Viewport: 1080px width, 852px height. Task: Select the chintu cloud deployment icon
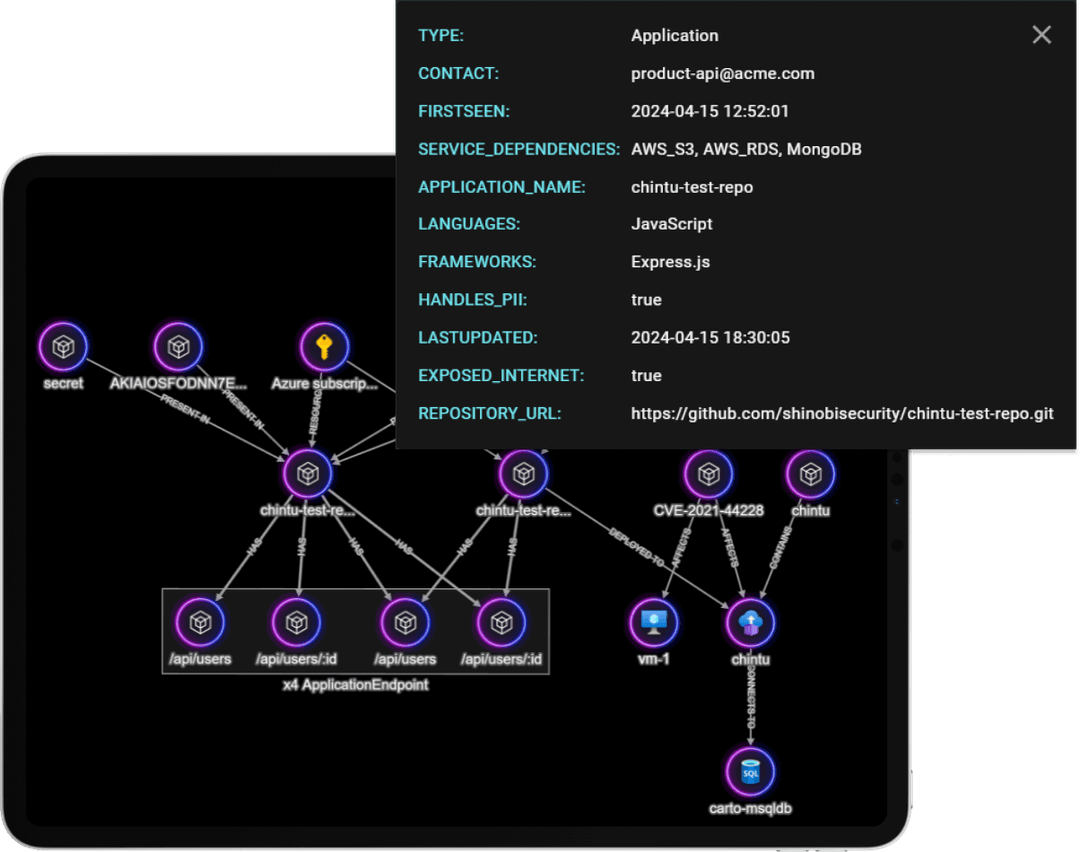tap(750, 622)
